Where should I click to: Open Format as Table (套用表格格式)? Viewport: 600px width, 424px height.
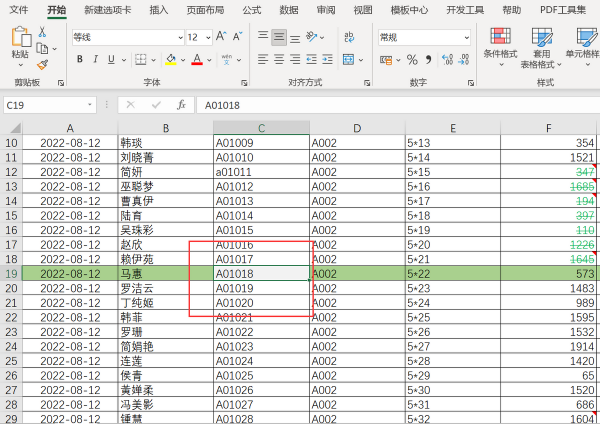tap(542, 48)
